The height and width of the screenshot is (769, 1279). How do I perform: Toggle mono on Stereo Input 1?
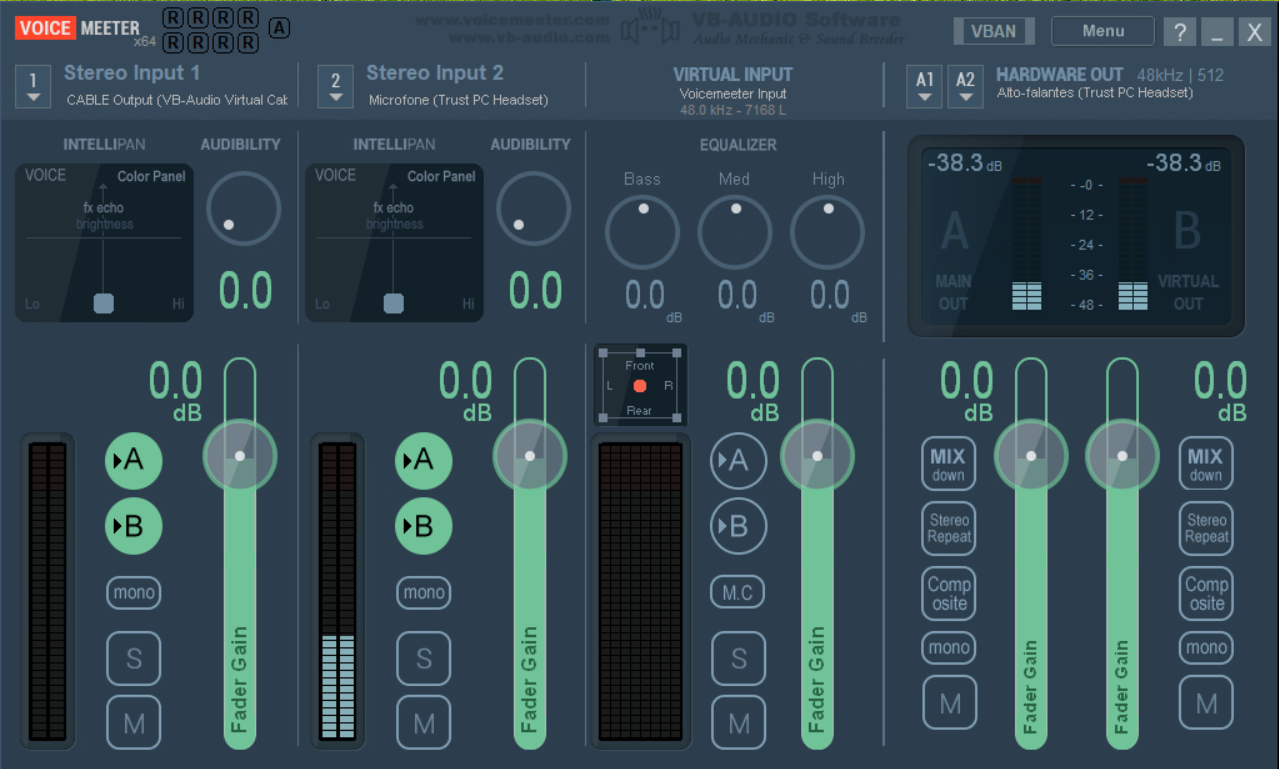tap(134, 593)
